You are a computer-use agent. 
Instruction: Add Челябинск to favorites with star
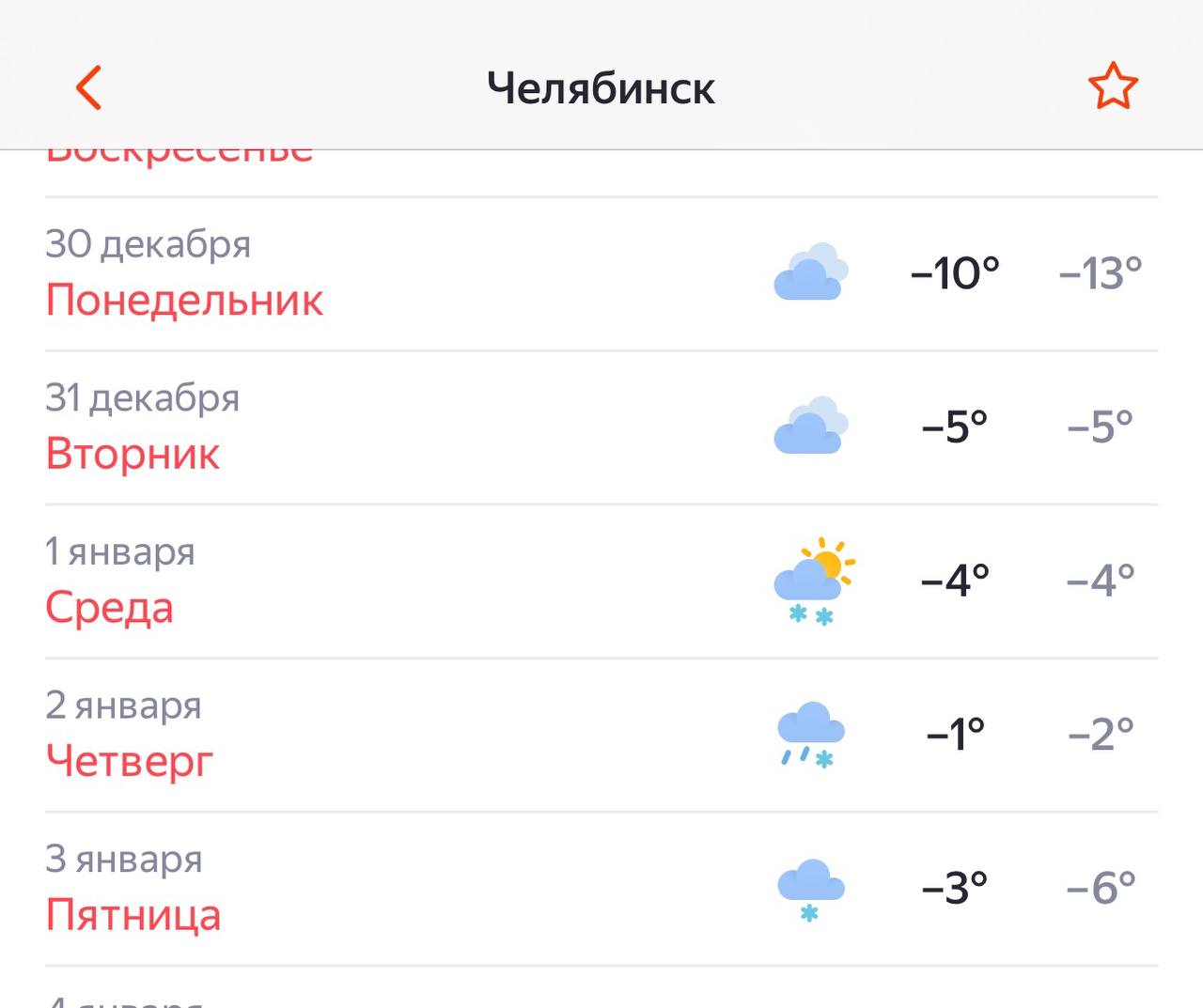tap(1113, 87)
